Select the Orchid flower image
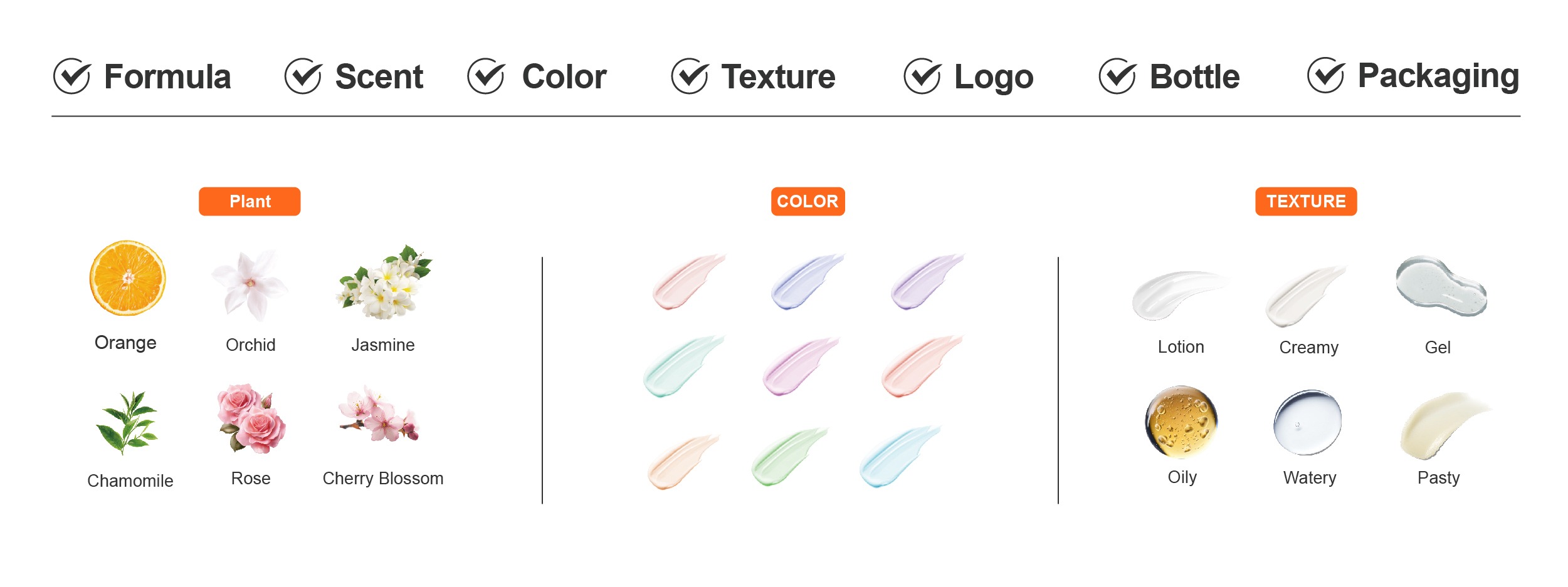Image resolution: width=1568 pixels, height=587 pixels. pyautogui.click(x=250, y=285)
